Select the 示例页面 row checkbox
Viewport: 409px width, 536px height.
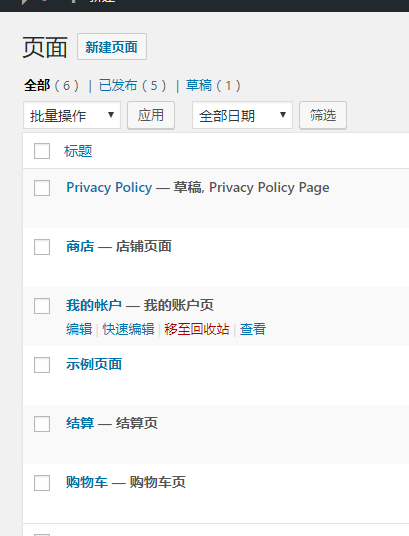pyautogui.click(x=42, y=365)
